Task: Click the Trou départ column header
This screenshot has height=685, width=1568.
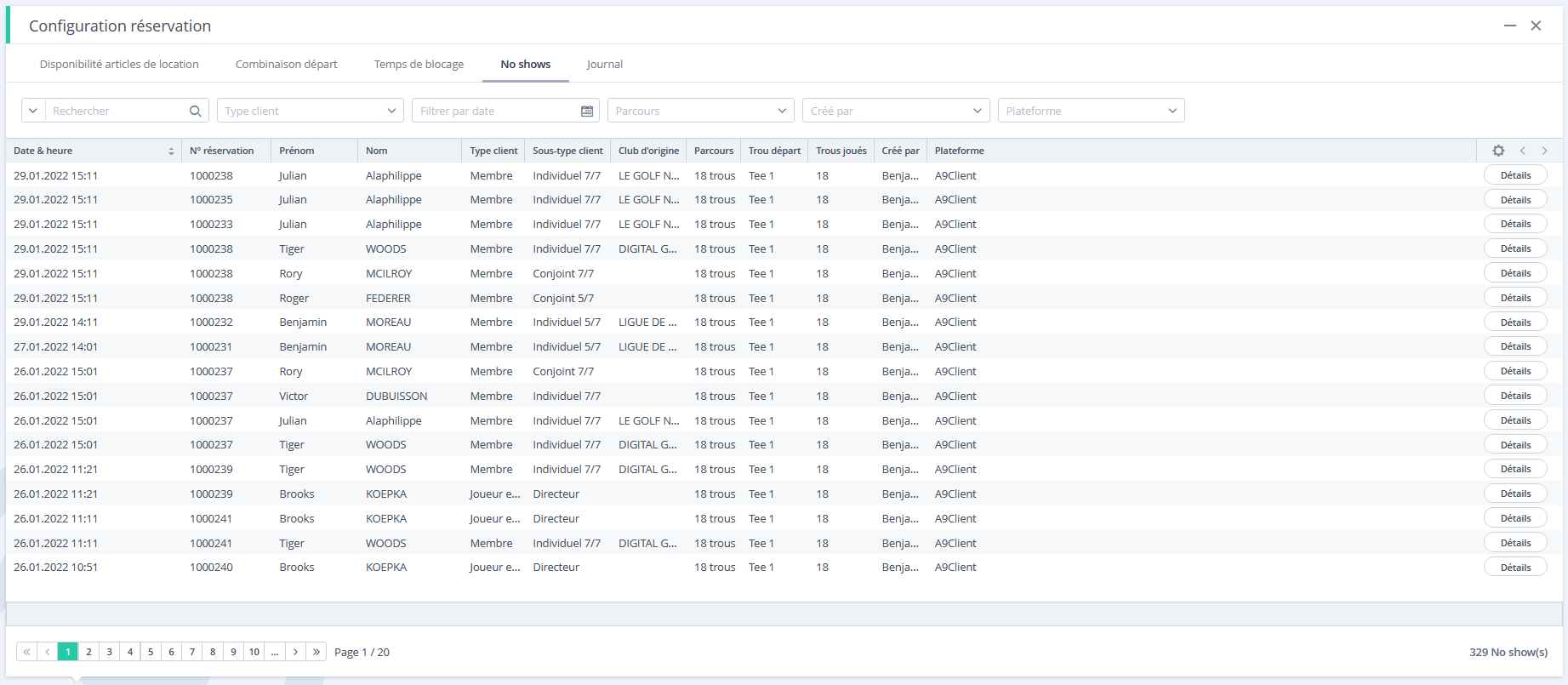Action: (775, 151)
